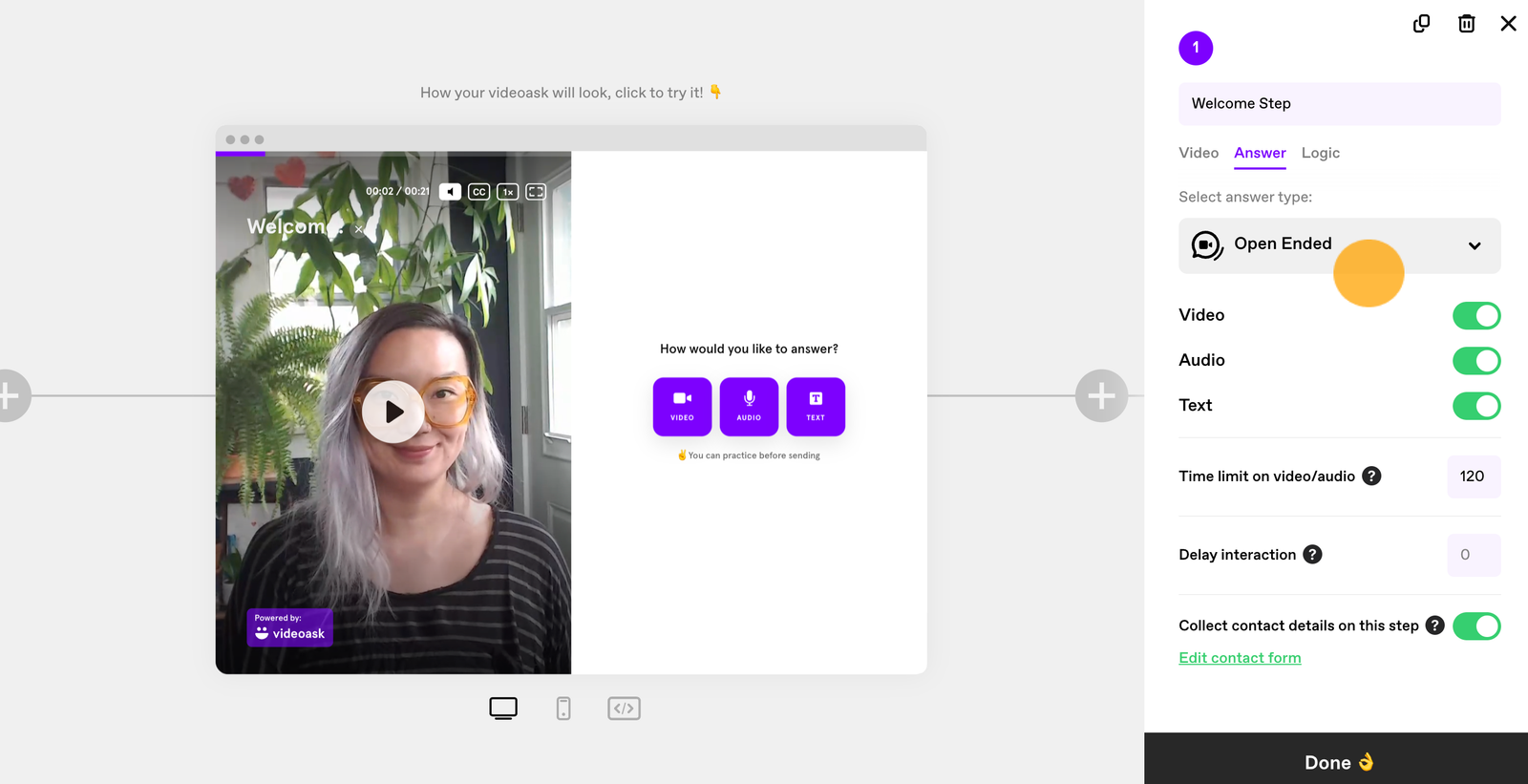The width and height of the screenshot is (1528, 784).
Task: Switch to mobile preview icon
Action: pyautogui.click(x=563, y=708)
